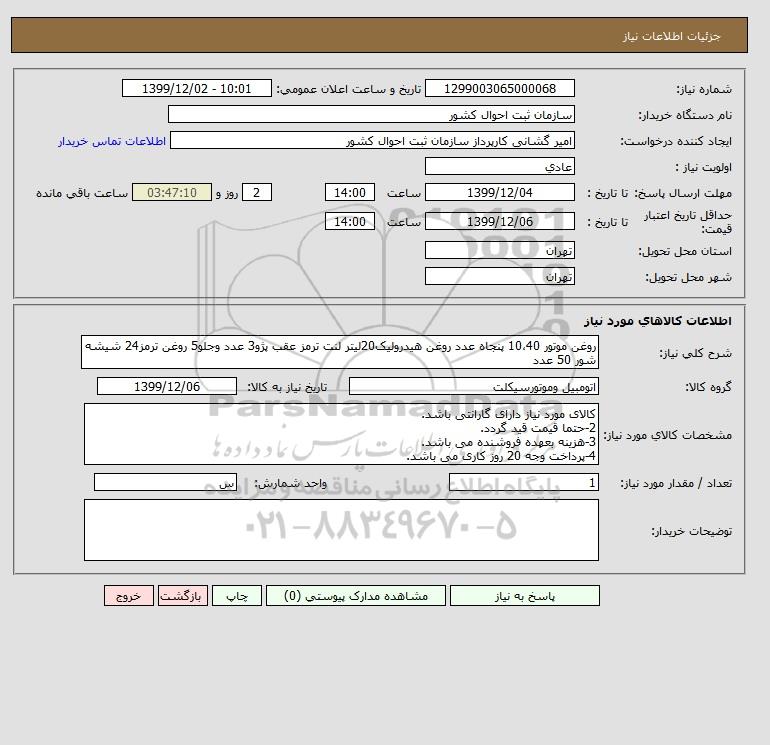Click the توضیحات خریدار label

(691, 531)
